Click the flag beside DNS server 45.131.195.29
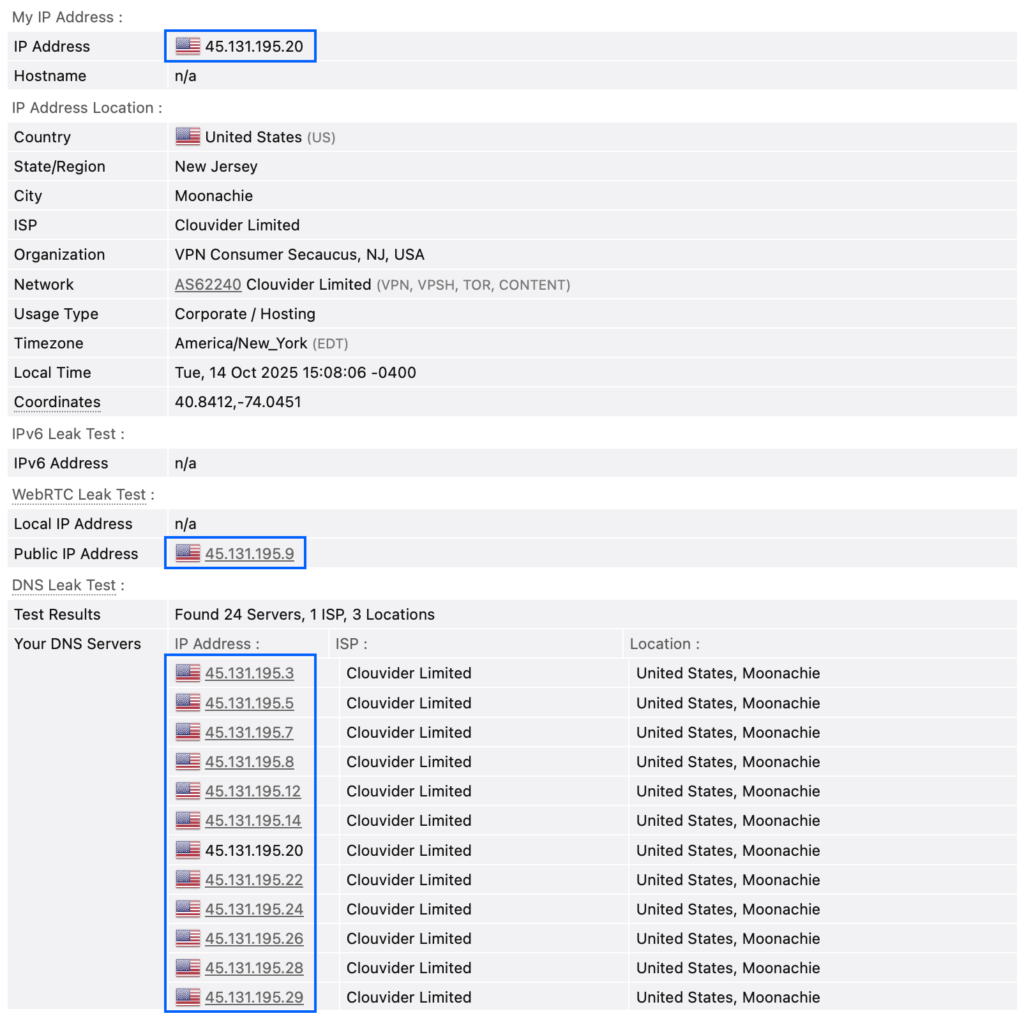This screenshot has width=1024, height=1016. pos(187,997)
